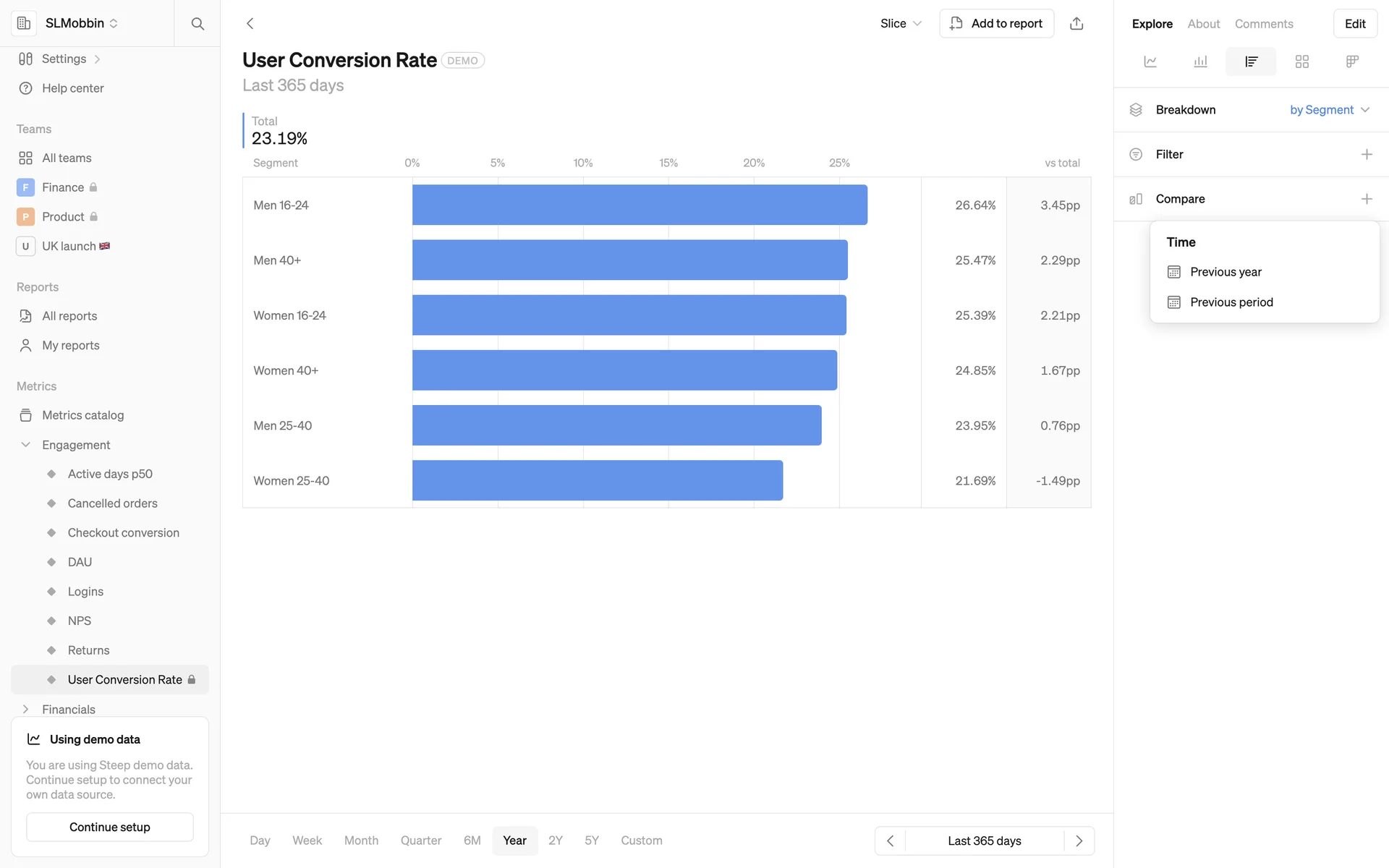Expand the Financials group
This screenshot has width=1389, height=868.
26,710
